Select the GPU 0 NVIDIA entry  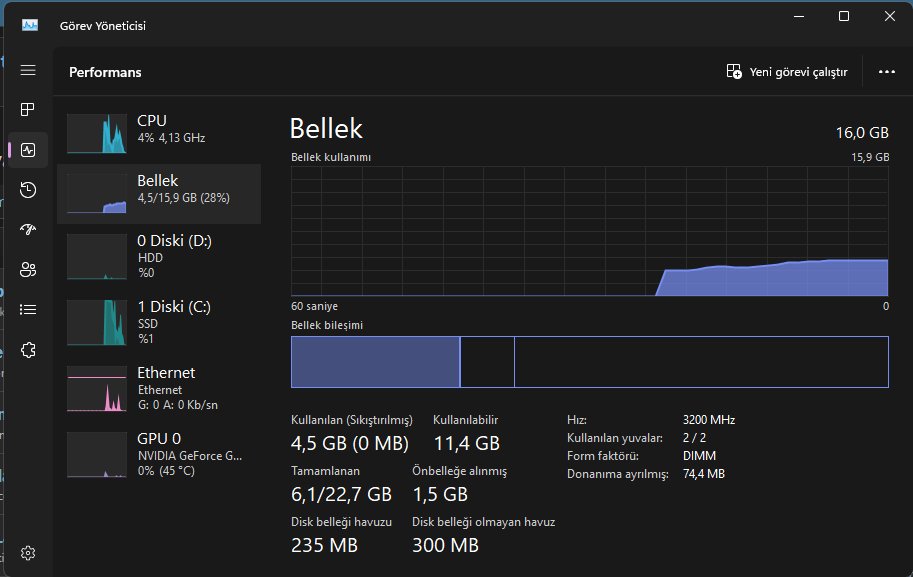(x=159, y=454)
